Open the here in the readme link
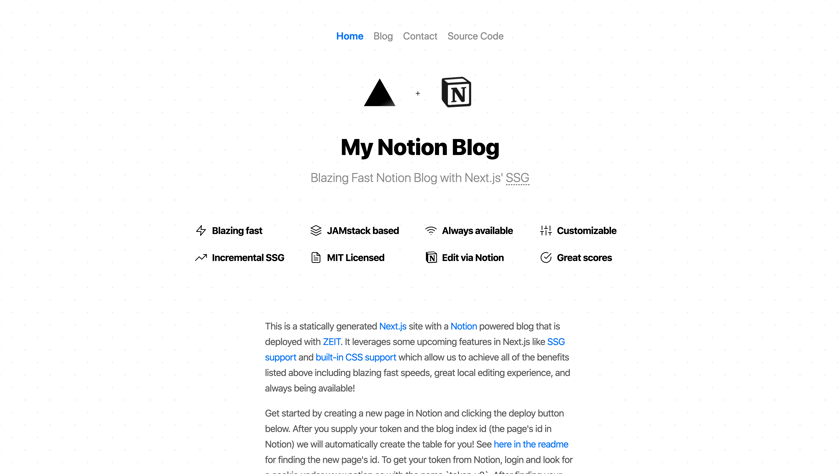Viewport: 840px width, 474px height. 531,444
